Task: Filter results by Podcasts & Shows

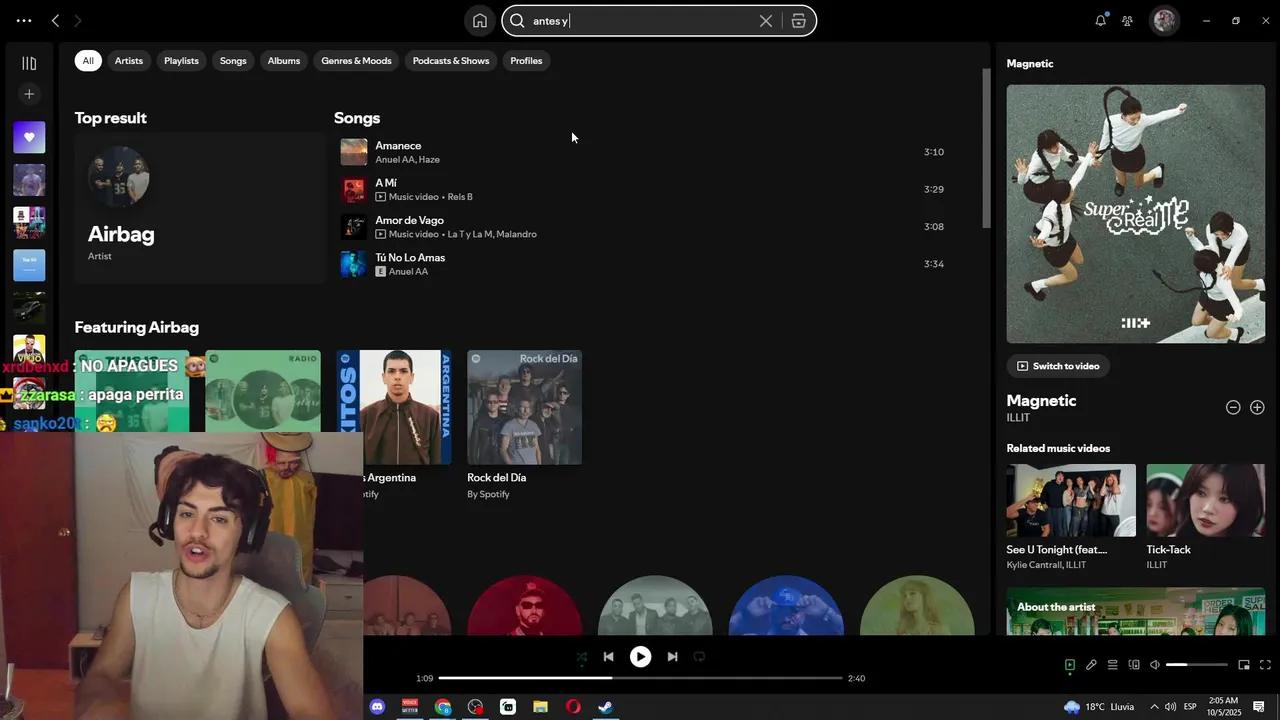Action: click(x=450, y=61)
